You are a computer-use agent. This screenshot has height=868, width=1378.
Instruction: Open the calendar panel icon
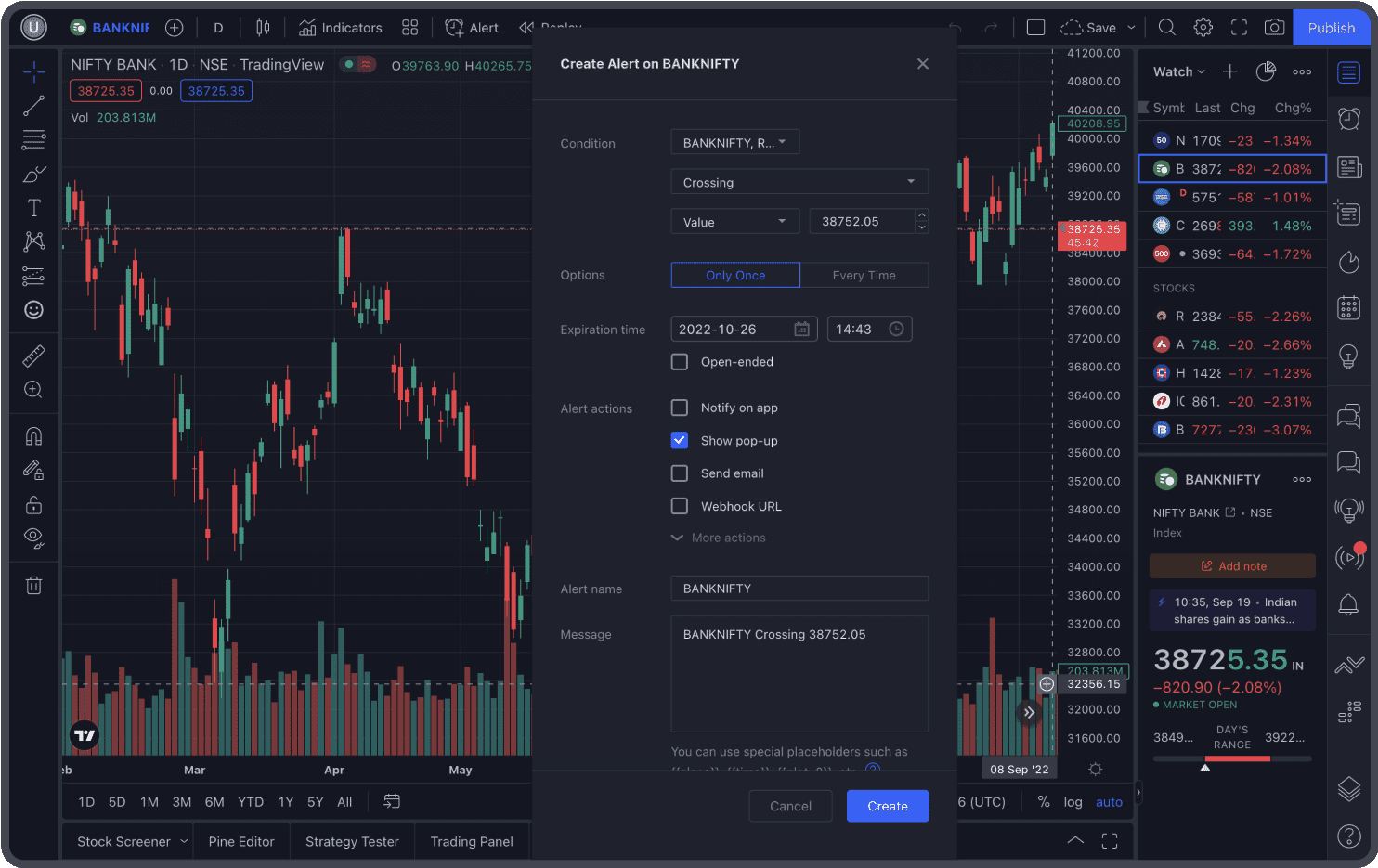click(1349, 307)
